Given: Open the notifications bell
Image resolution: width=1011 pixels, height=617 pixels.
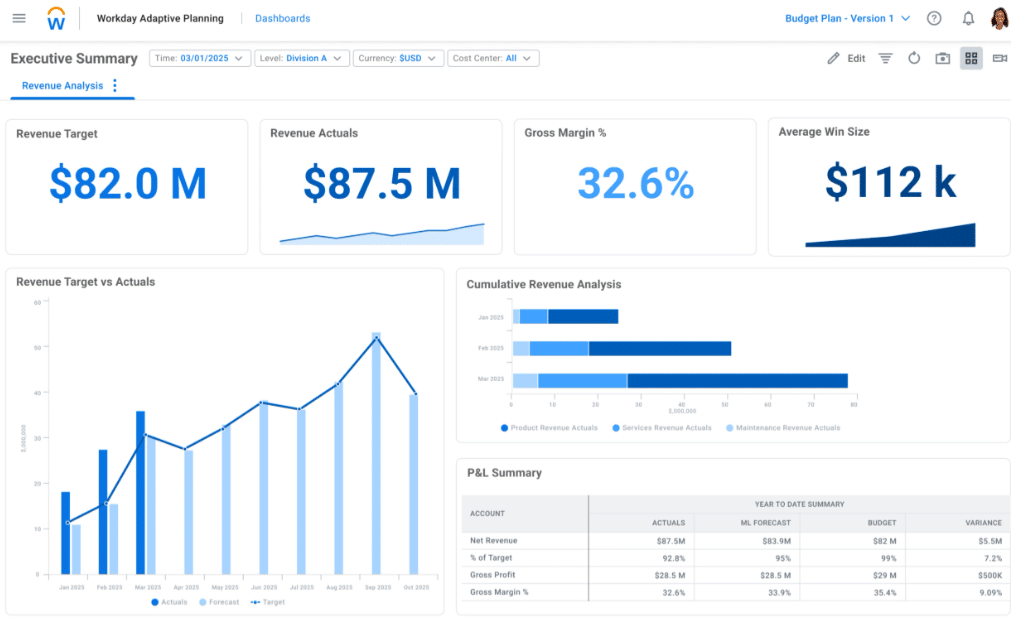Looking at the screenshot, I should pyautogui.click(x=968, y=18).
